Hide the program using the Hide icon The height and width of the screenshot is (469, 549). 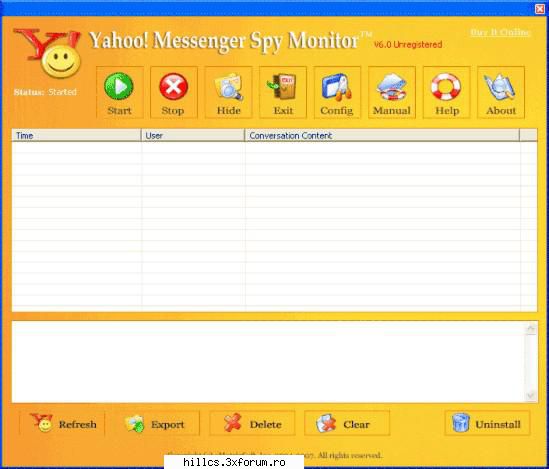click(228, 92)
